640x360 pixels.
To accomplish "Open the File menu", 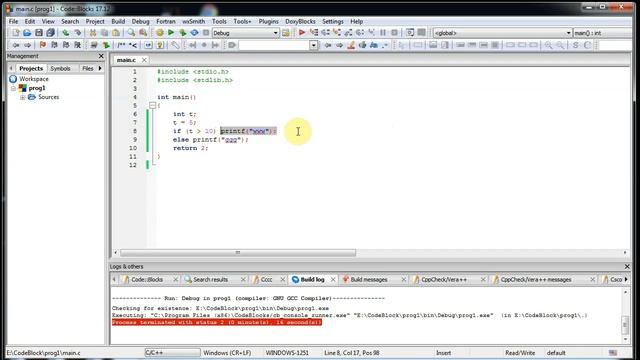I will coord(13,21).
